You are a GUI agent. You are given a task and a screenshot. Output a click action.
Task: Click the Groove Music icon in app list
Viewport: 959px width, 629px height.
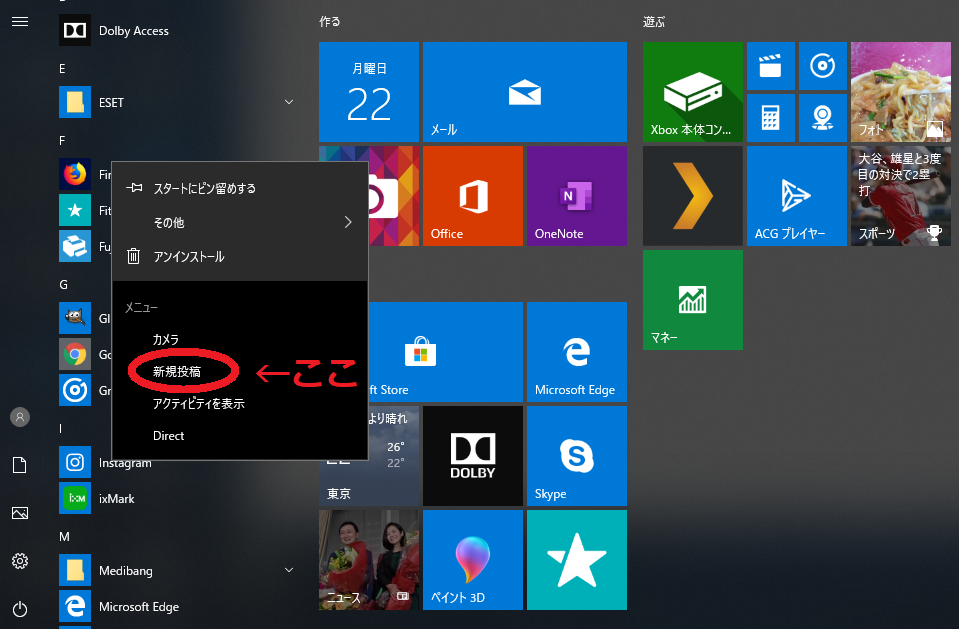75,390
